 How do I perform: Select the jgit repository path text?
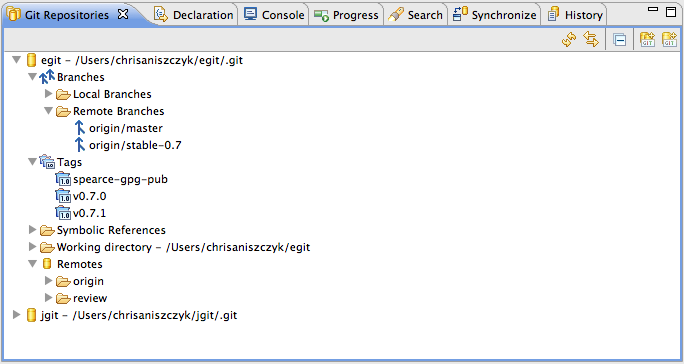click(139, 315)
